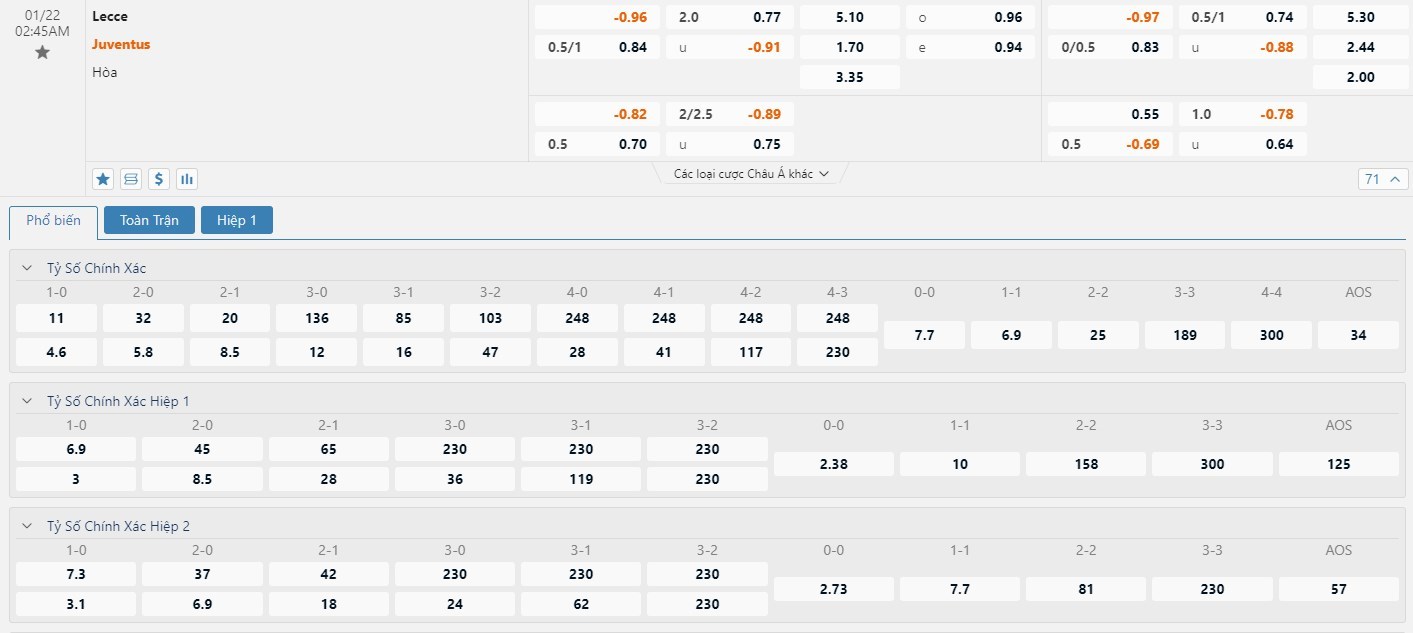1413x633 pixels.
Task: Collapse Tỷ Số Chính Xác Hiệp 2 section
Action: click(27, 526)
